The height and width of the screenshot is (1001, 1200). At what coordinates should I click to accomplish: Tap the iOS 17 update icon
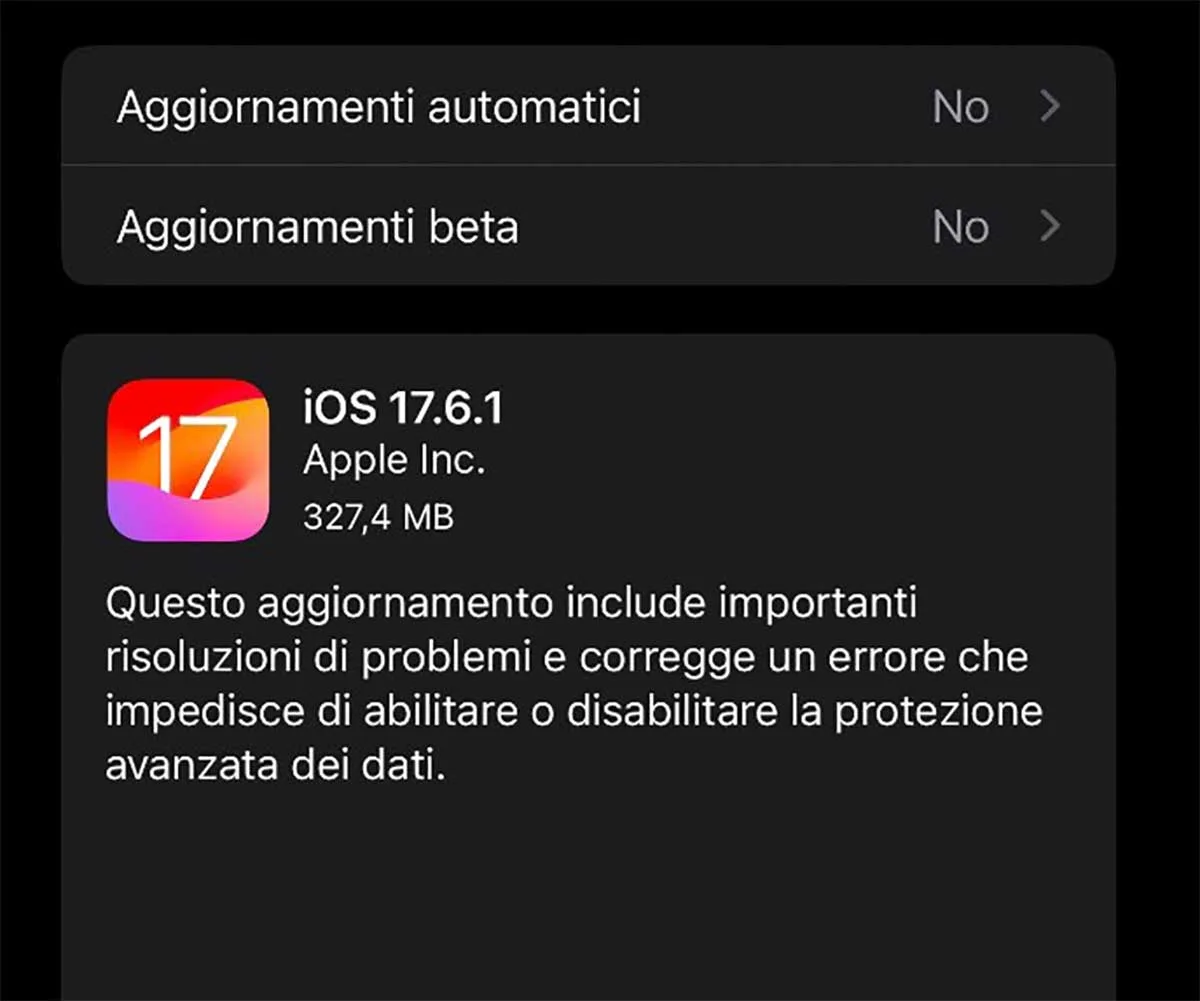click(x=187, y=460)
